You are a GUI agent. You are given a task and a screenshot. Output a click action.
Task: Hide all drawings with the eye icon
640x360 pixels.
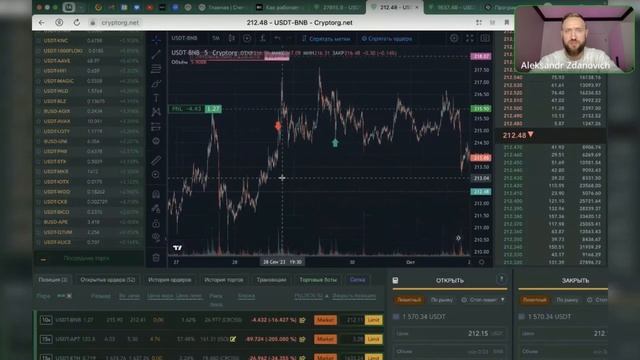pyautogui.click(x=156, y=238)
